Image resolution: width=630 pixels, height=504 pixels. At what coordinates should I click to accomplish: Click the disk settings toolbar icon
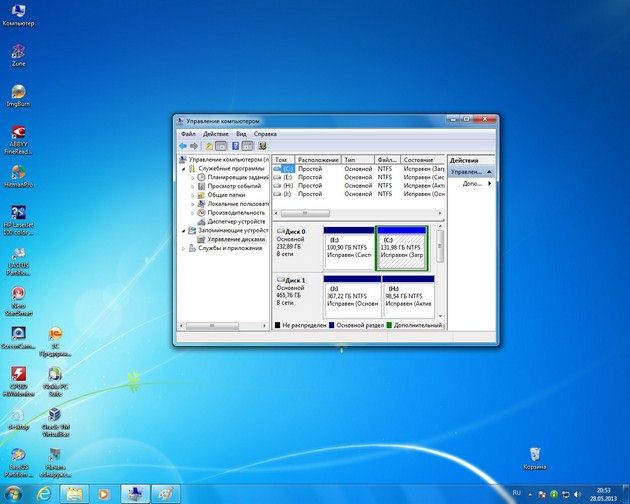(262, 146)
